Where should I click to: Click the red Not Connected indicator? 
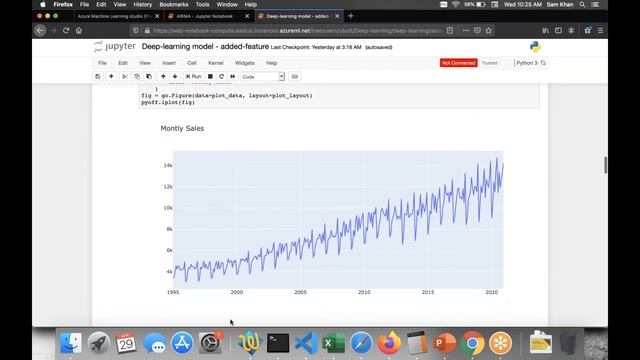coord(458,63)
